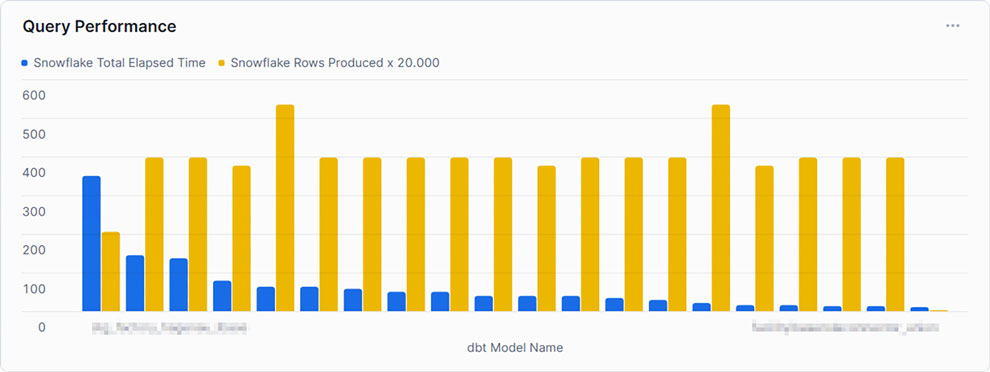Click the 200 y-axis value
990x372 pixels.
[35, 249]
